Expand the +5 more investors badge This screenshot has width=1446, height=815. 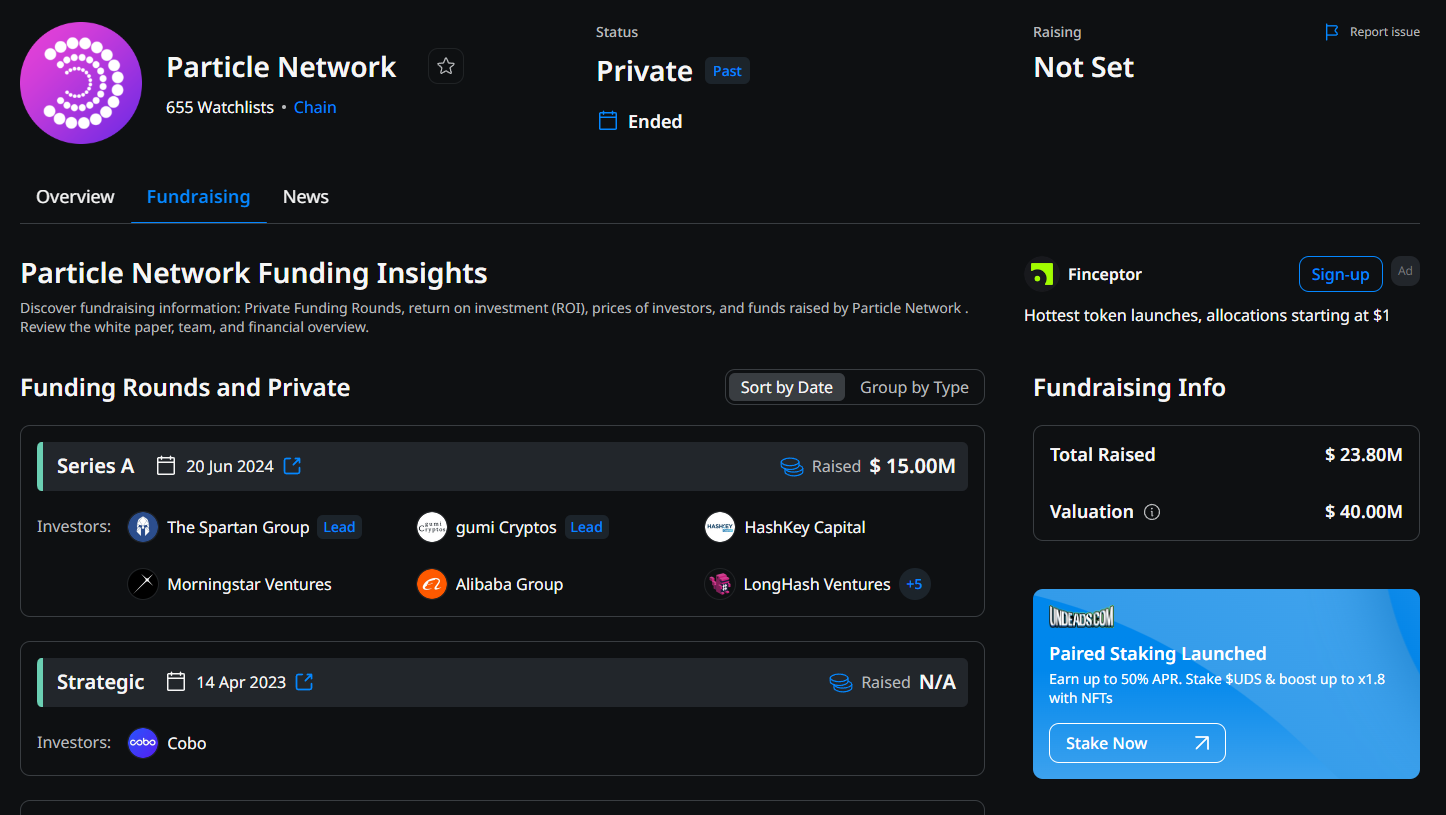[x=914, y=584]
